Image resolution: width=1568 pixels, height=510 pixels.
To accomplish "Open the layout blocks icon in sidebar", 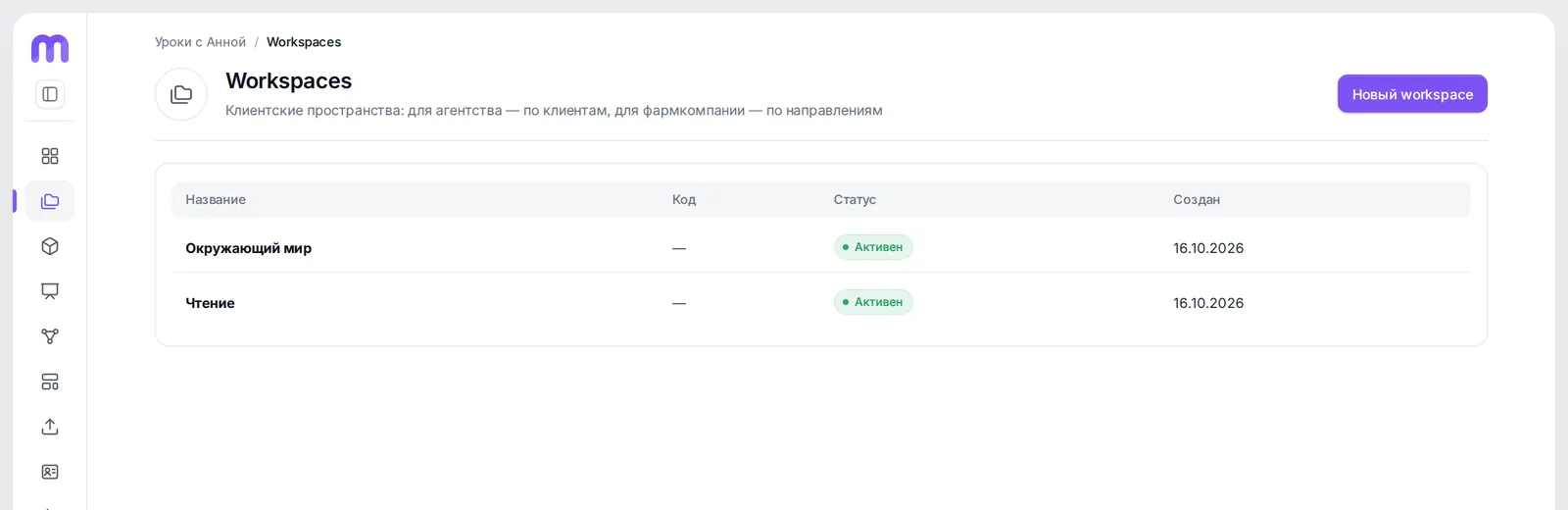I will coord(50,382).
